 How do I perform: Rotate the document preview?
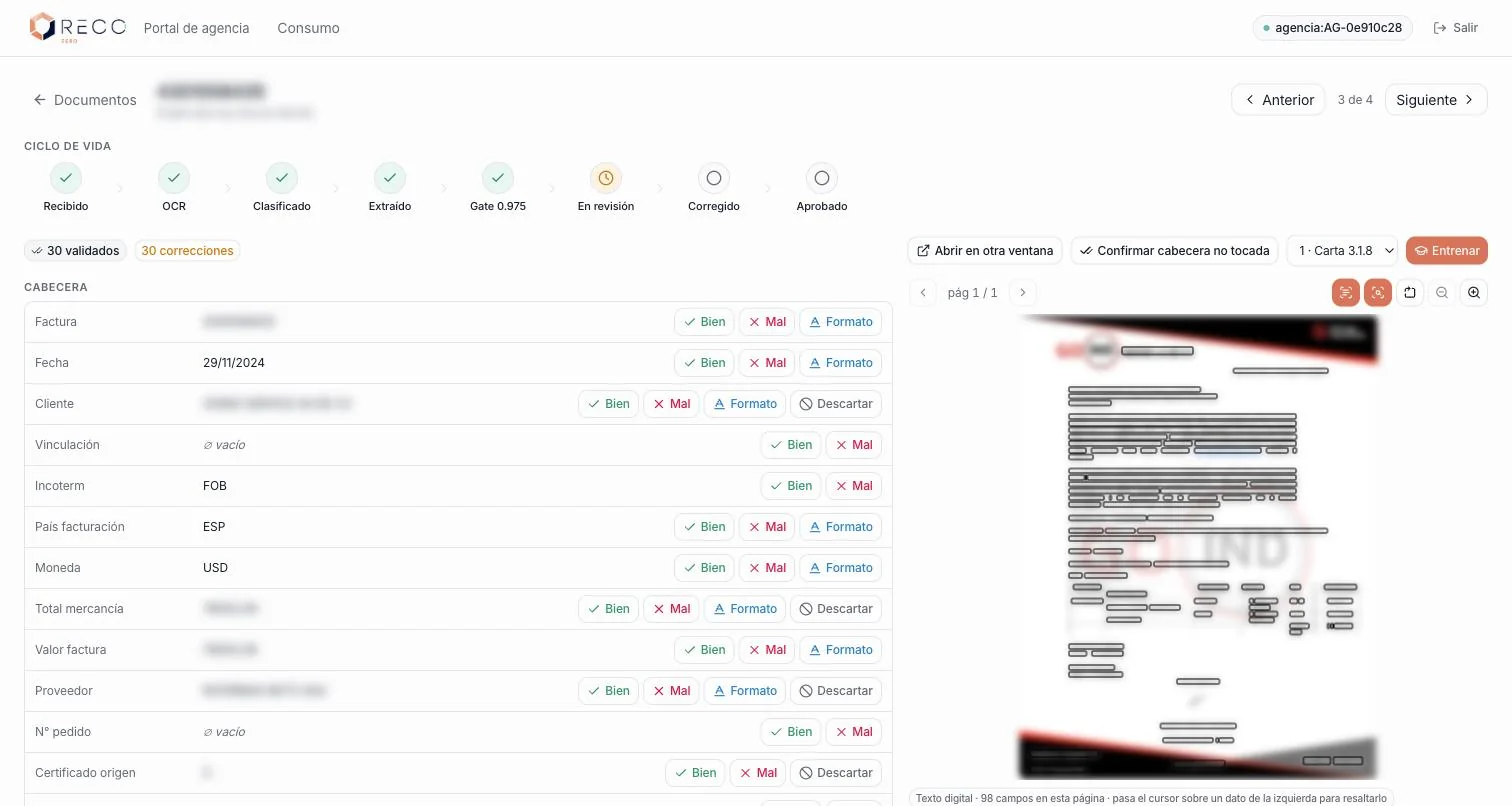1410,293
